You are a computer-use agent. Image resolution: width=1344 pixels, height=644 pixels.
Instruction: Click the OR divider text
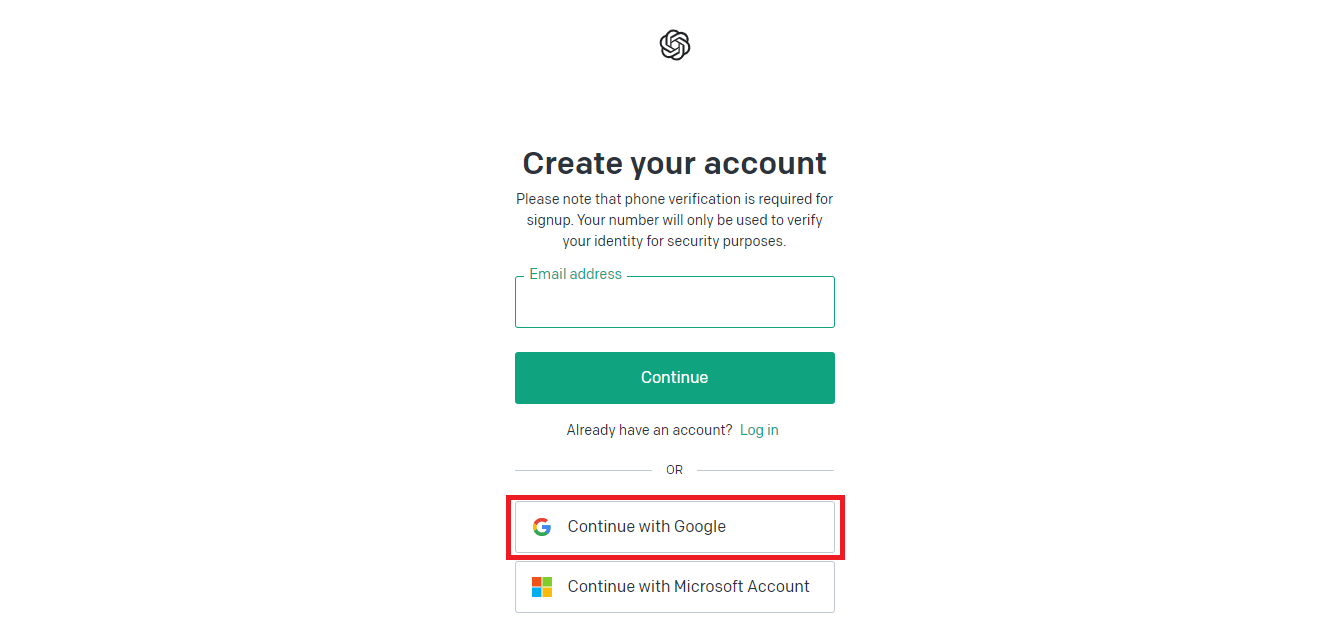tap(675, 470)
